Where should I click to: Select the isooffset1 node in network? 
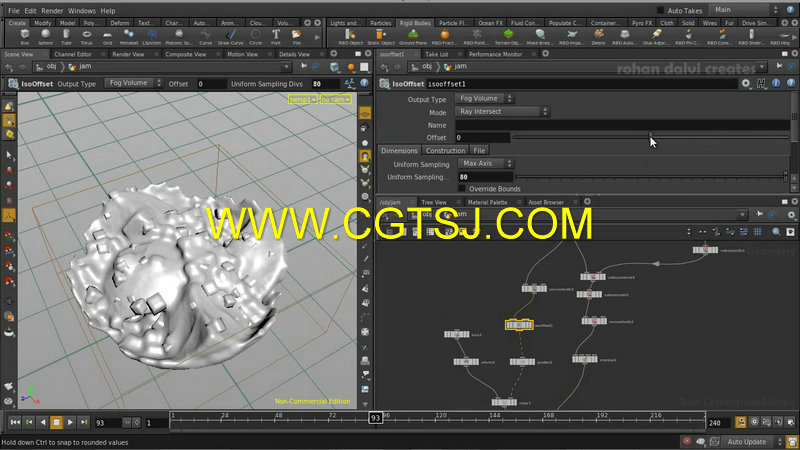tap(519, 324)
